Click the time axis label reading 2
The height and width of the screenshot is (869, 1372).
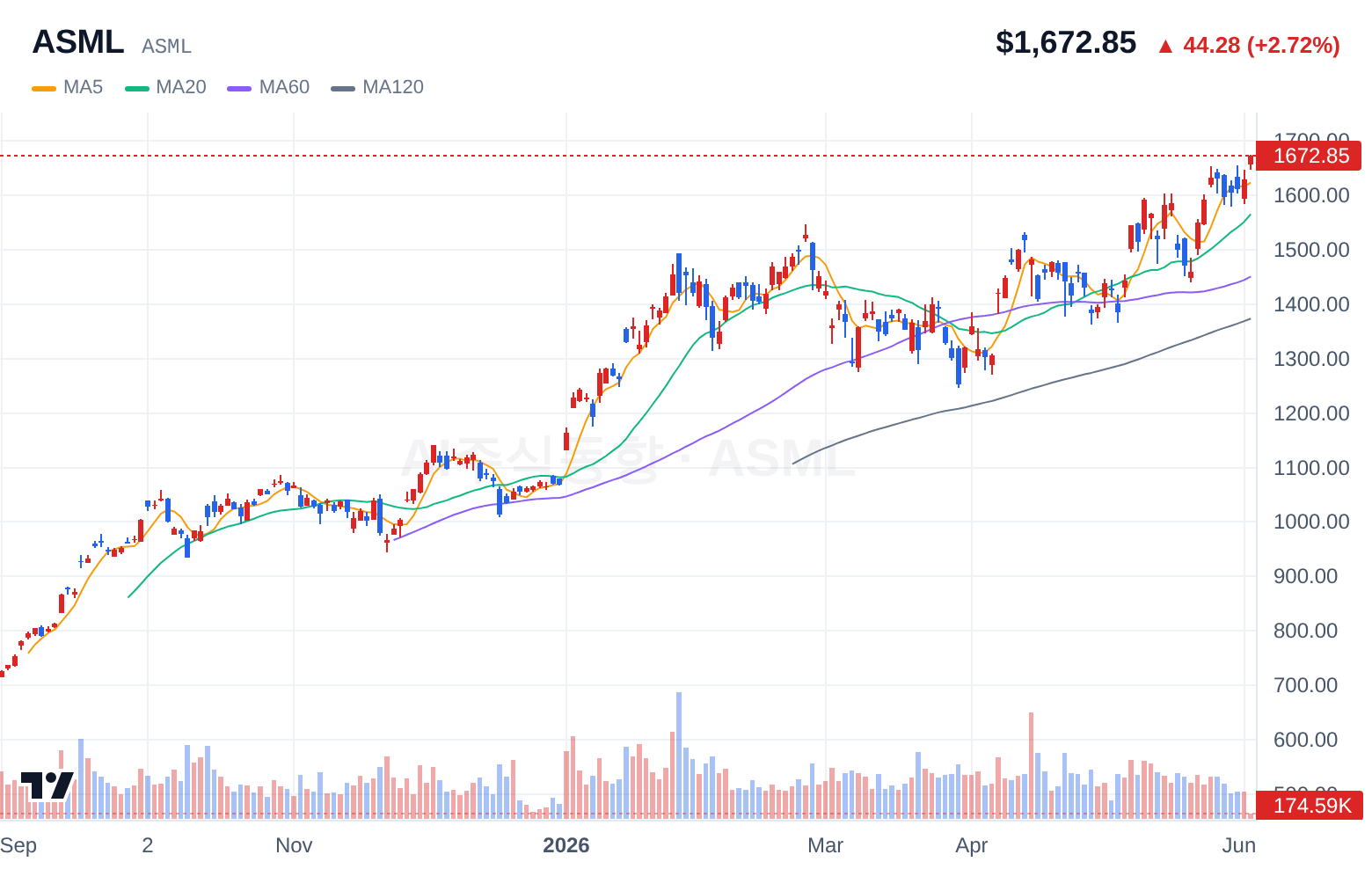(x=148, y=845)
